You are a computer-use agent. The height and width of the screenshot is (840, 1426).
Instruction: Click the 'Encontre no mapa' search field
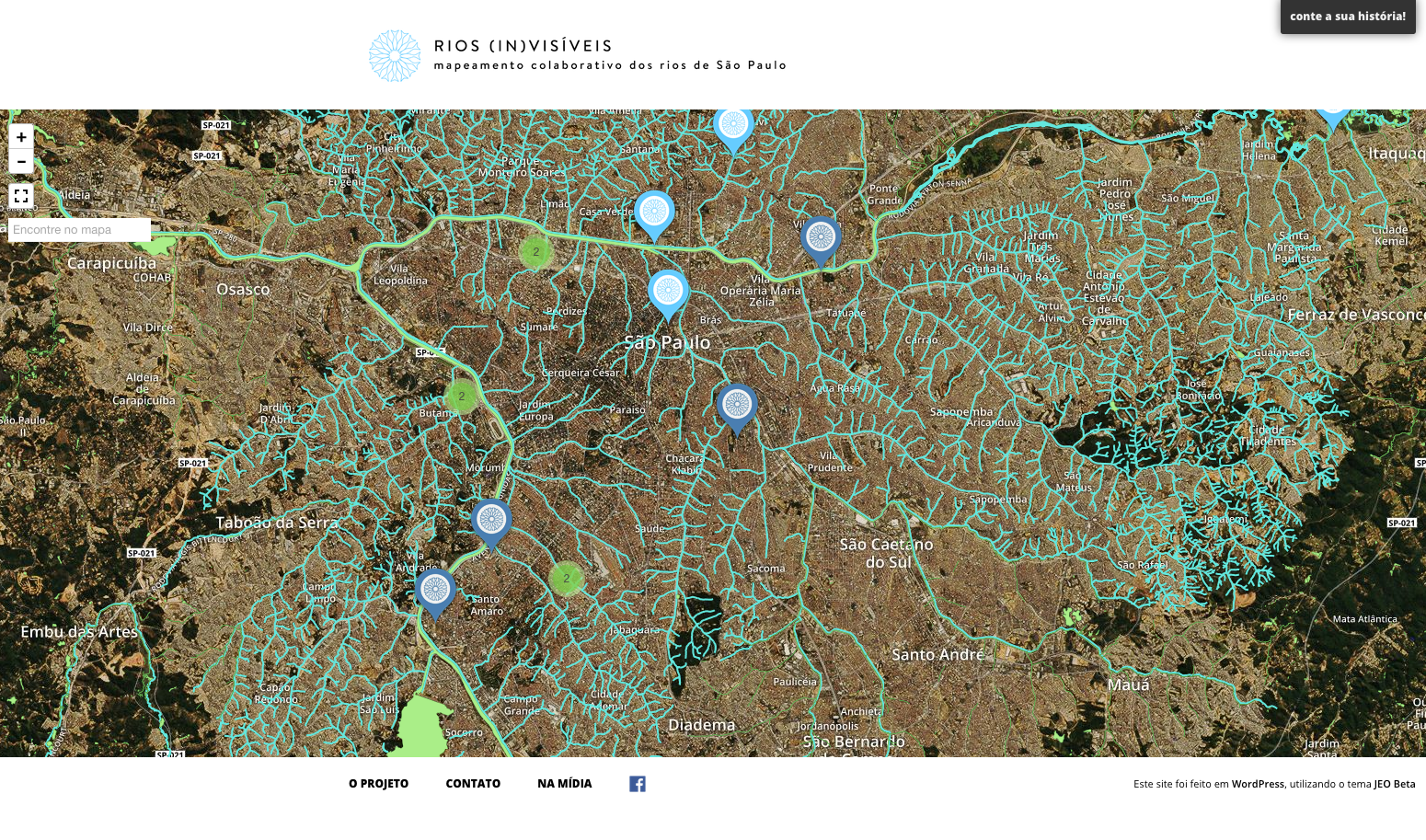click(79, 230)
